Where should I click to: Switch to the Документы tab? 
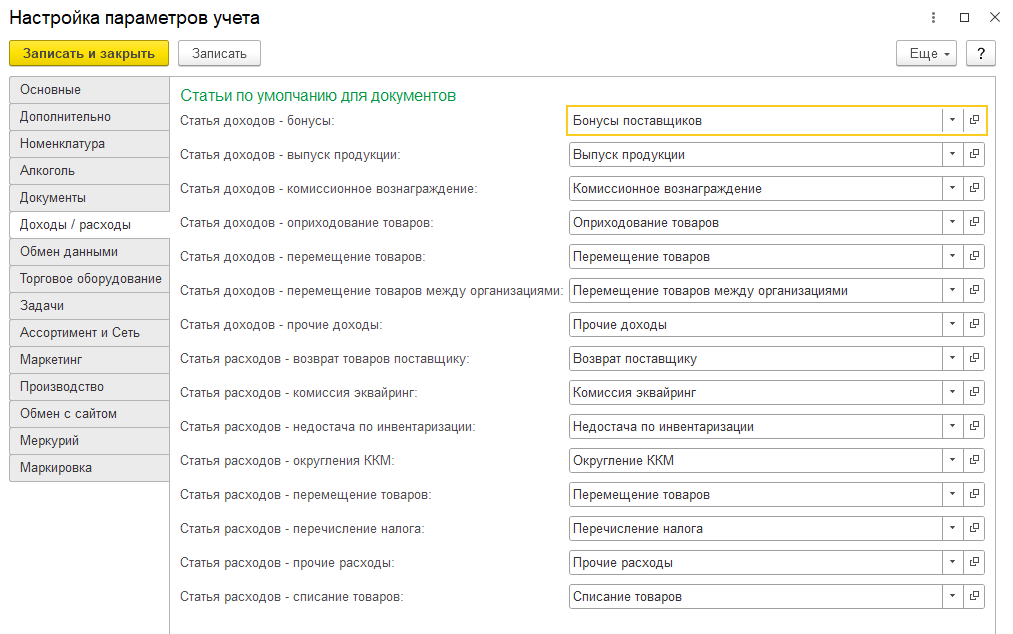[x=89, y=198]
